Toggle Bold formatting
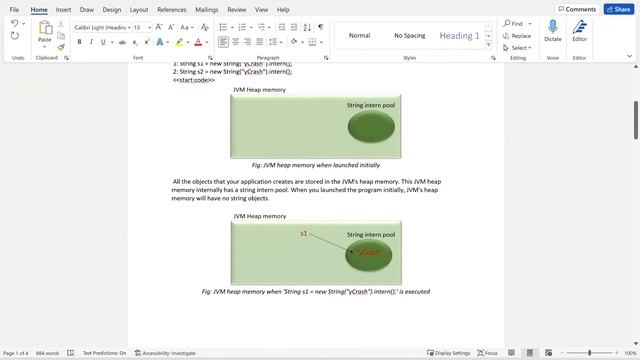 (x=79, y=42)
